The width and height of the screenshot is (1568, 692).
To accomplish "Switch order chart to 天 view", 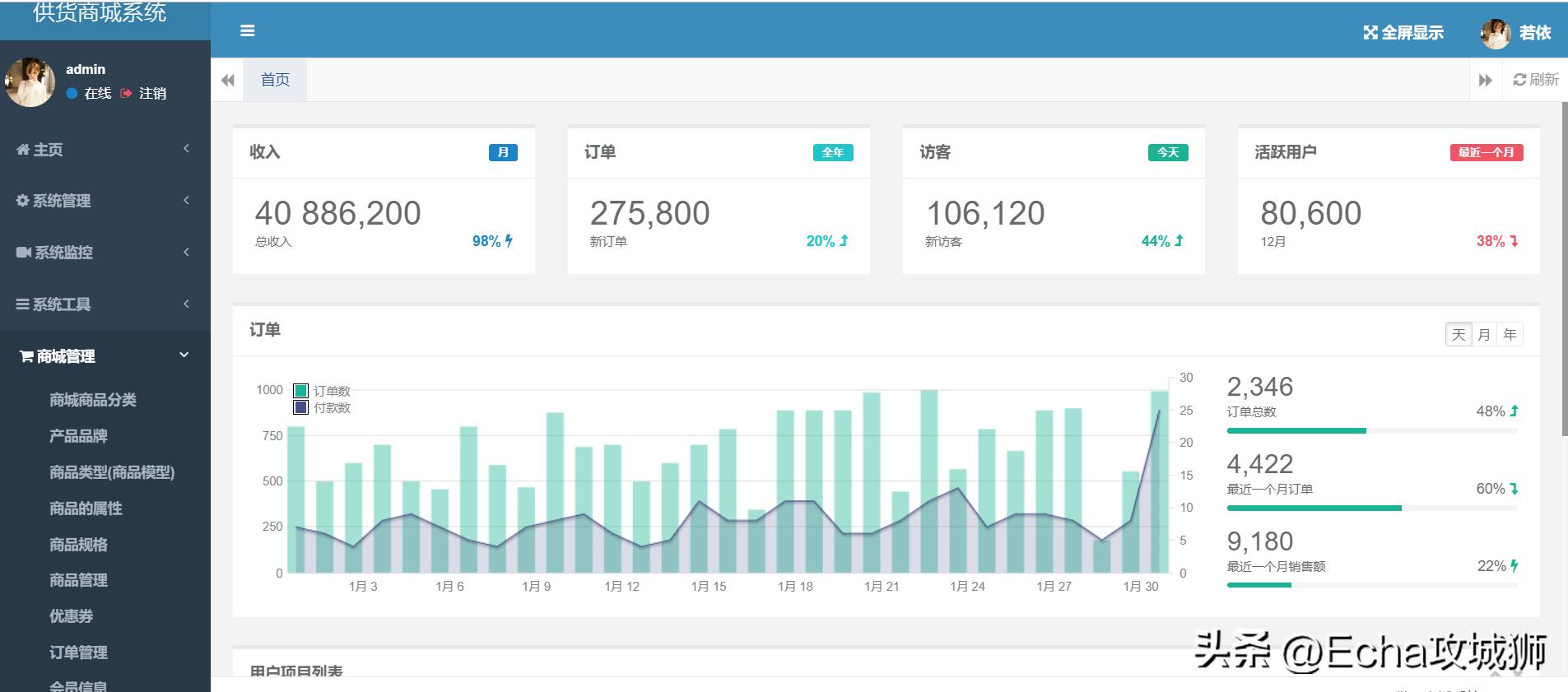I will pyautogui.click(x=1459, y=334).
